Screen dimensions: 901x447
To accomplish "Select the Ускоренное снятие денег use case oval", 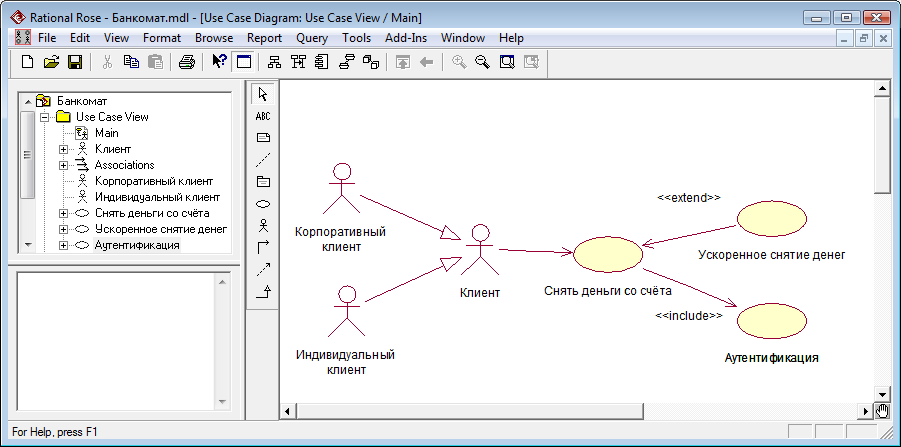I will tap(772, 218).
